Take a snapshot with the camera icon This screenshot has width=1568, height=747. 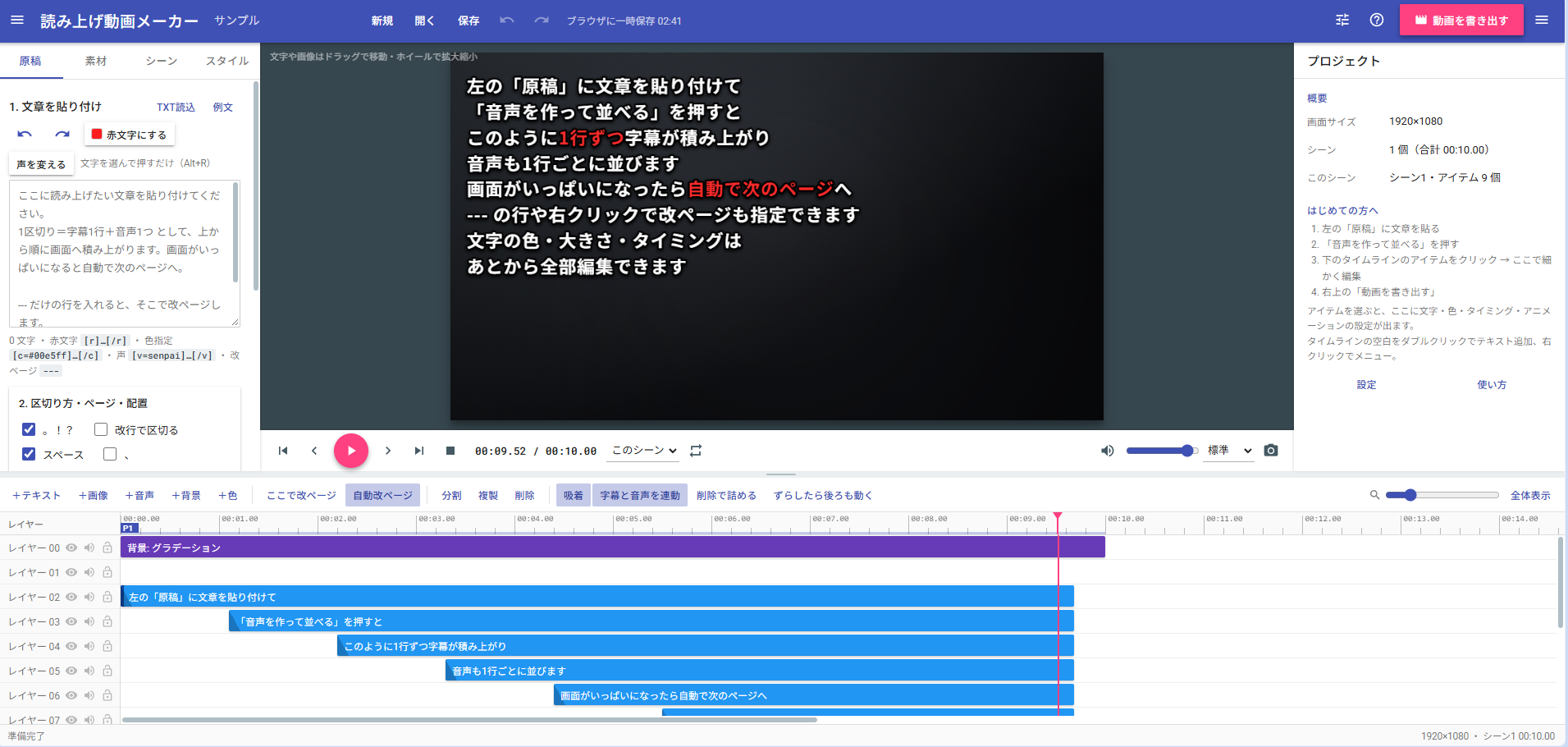[1271, 451]
